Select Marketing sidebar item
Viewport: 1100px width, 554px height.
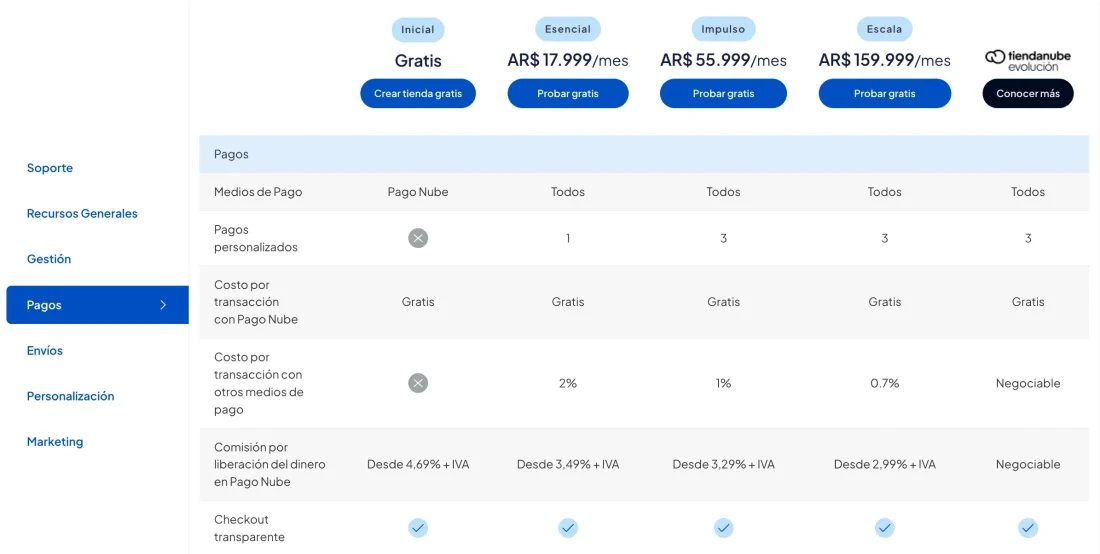click(55, 442)
